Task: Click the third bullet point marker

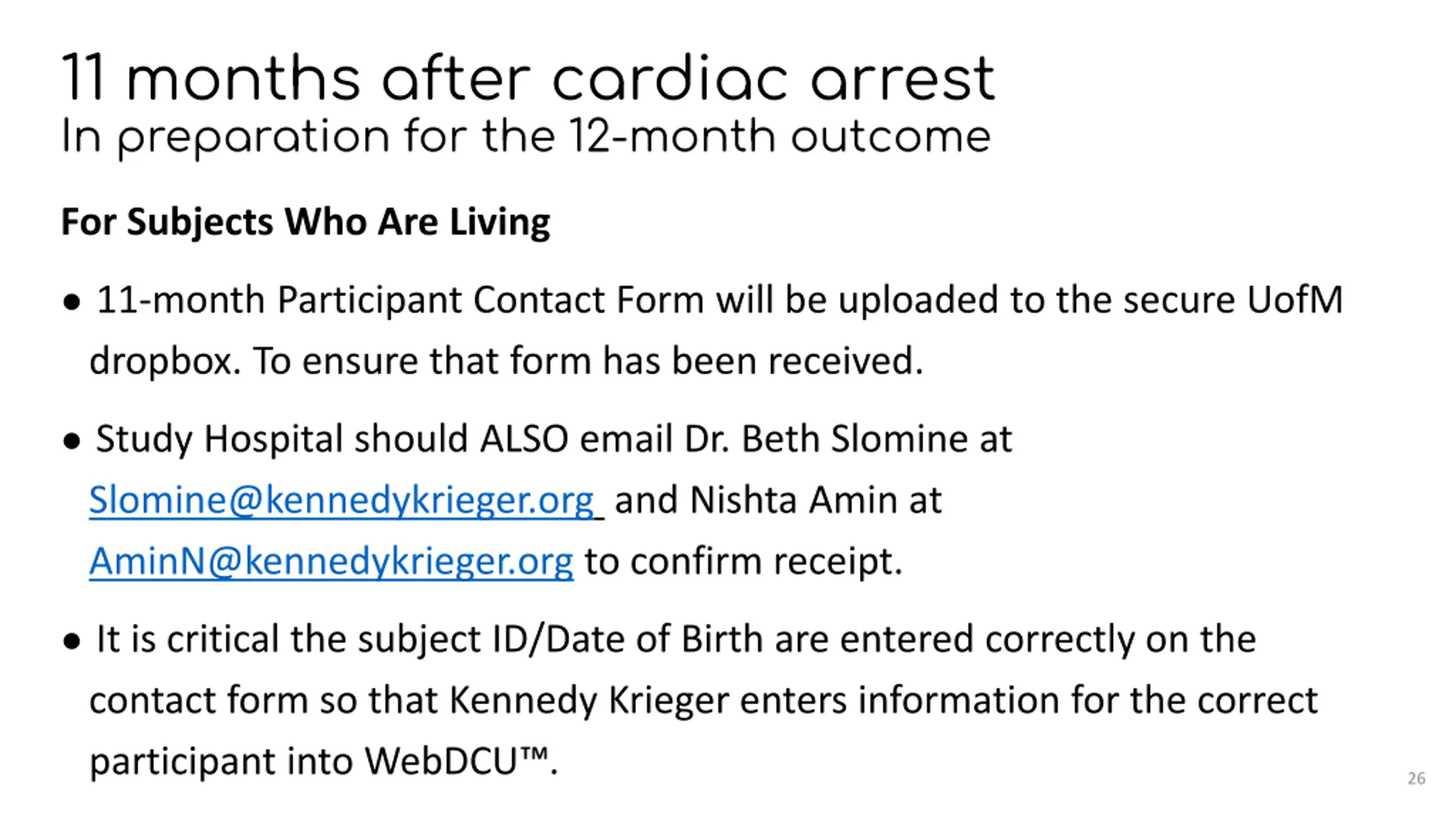Action: (x=72, y=642)
